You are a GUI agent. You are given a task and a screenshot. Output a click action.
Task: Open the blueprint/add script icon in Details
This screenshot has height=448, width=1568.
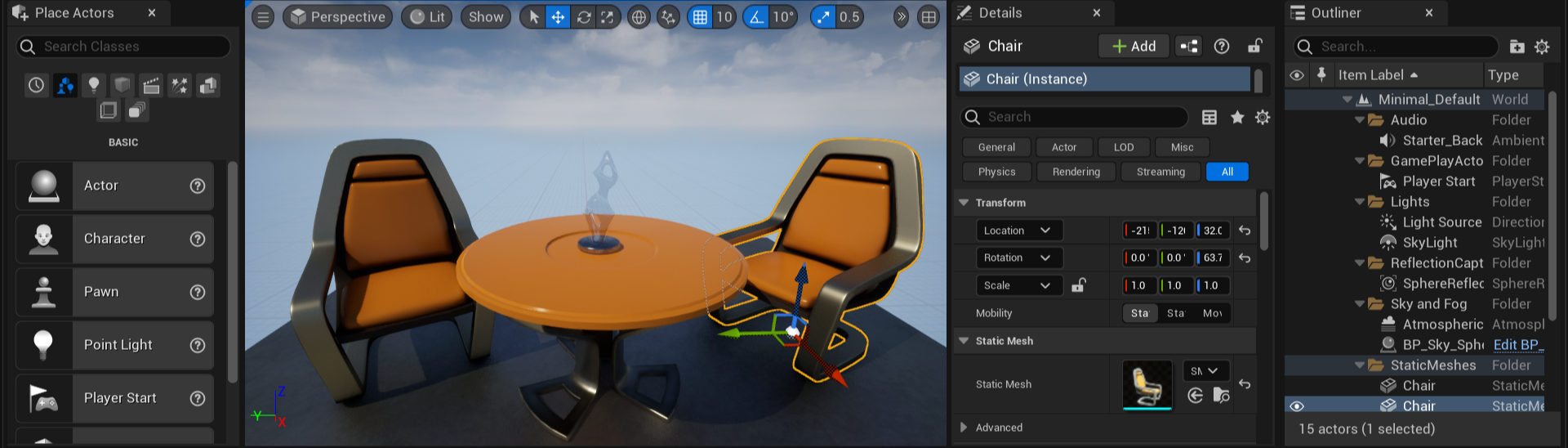1189,47
